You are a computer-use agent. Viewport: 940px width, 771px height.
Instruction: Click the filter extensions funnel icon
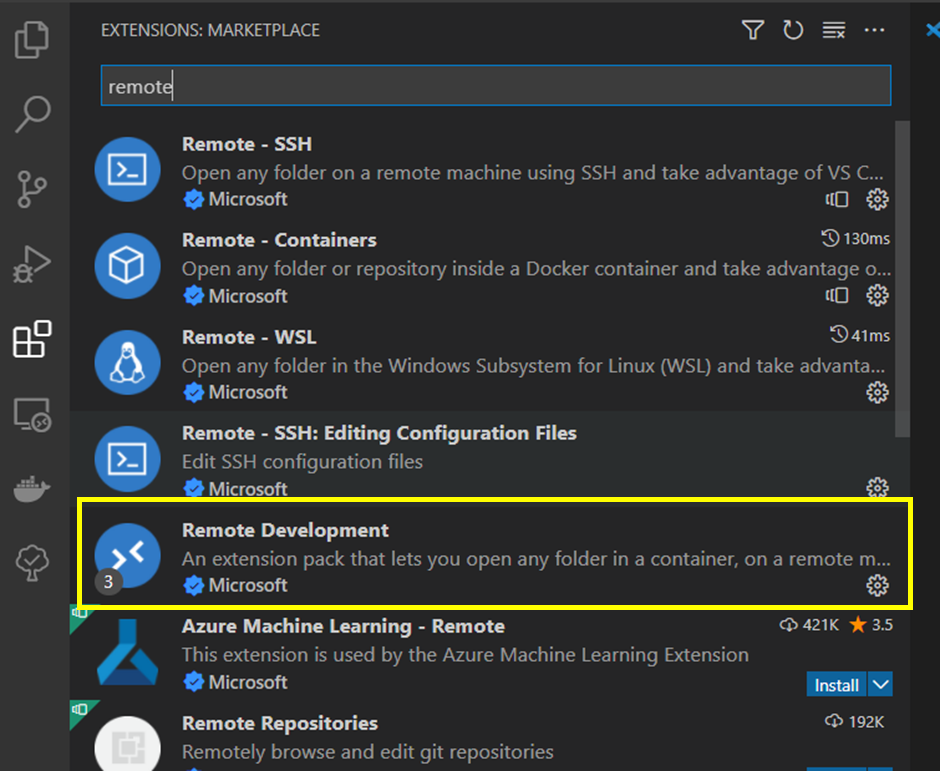click(752, 30)
